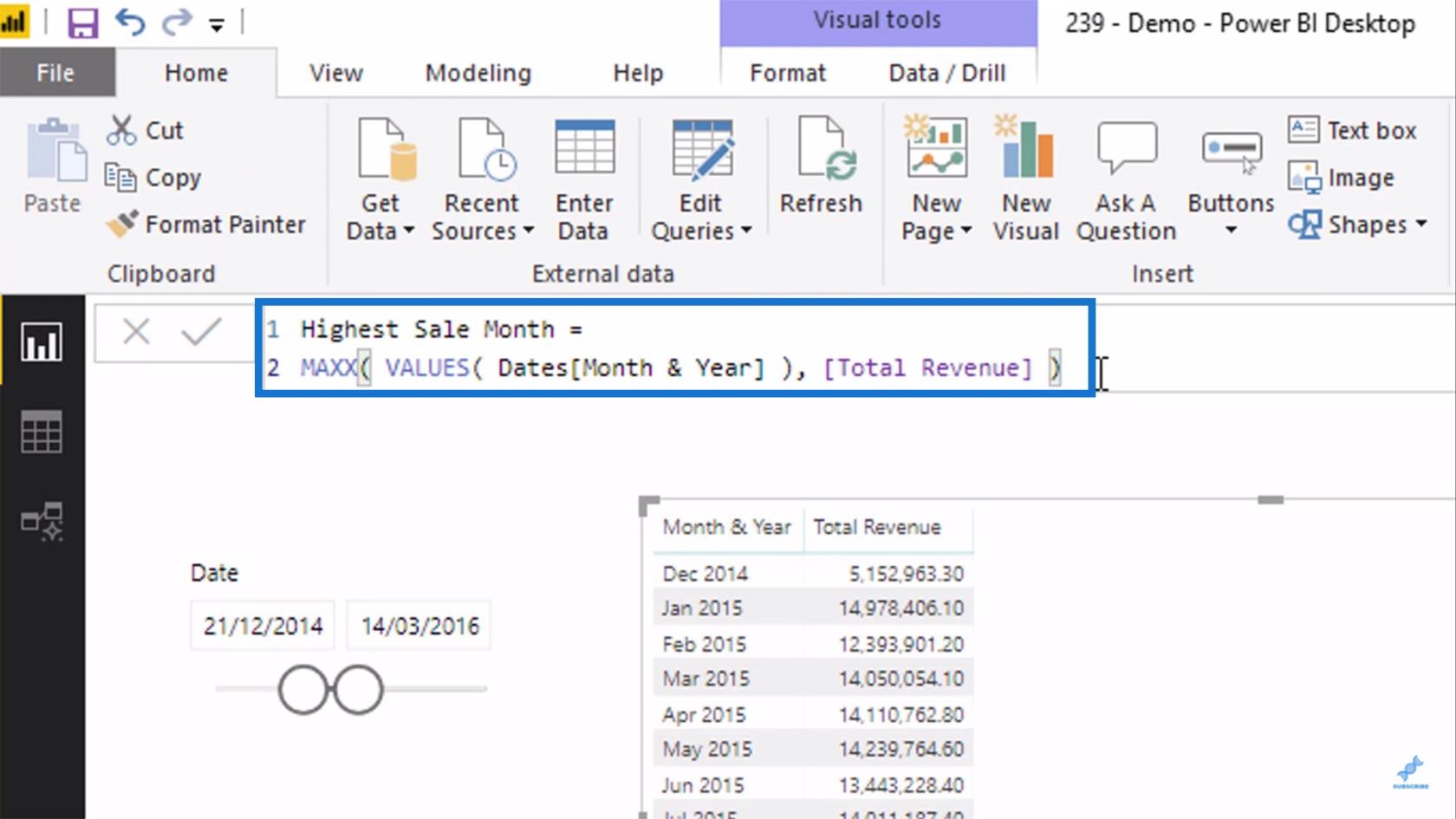Select the Apr 2015 row cell
1456x819 pixels.
coord(704,715)
